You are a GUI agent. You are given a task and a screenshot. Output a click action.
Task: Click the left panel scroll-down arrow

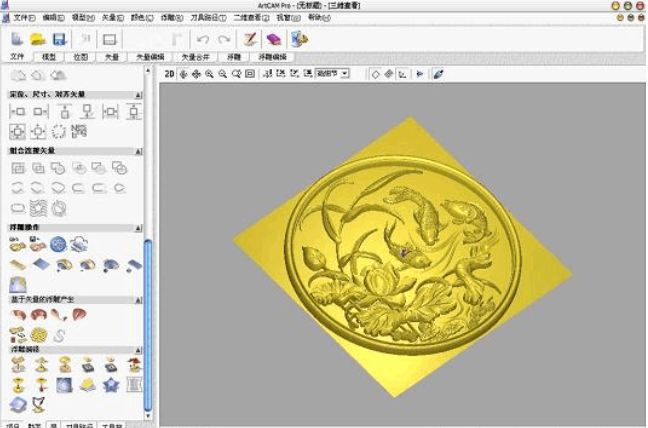click(148, 416)
